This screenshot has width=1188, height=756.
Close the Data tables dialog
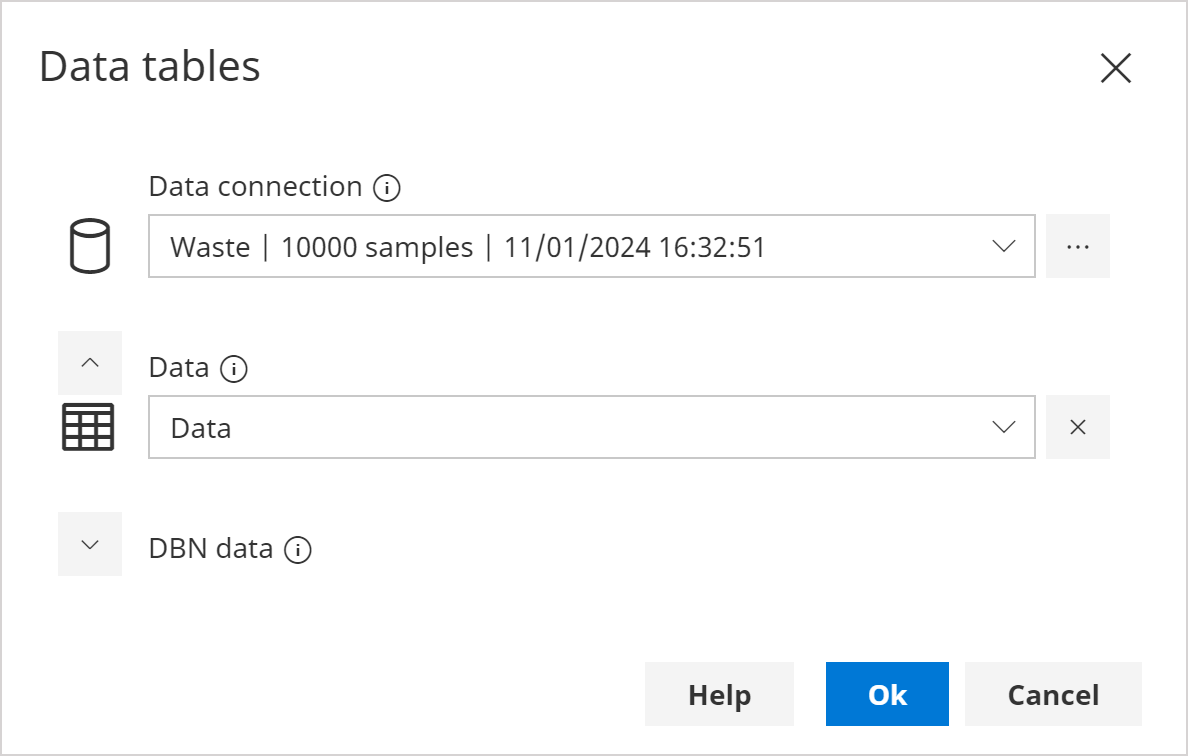pos(1115,68)
